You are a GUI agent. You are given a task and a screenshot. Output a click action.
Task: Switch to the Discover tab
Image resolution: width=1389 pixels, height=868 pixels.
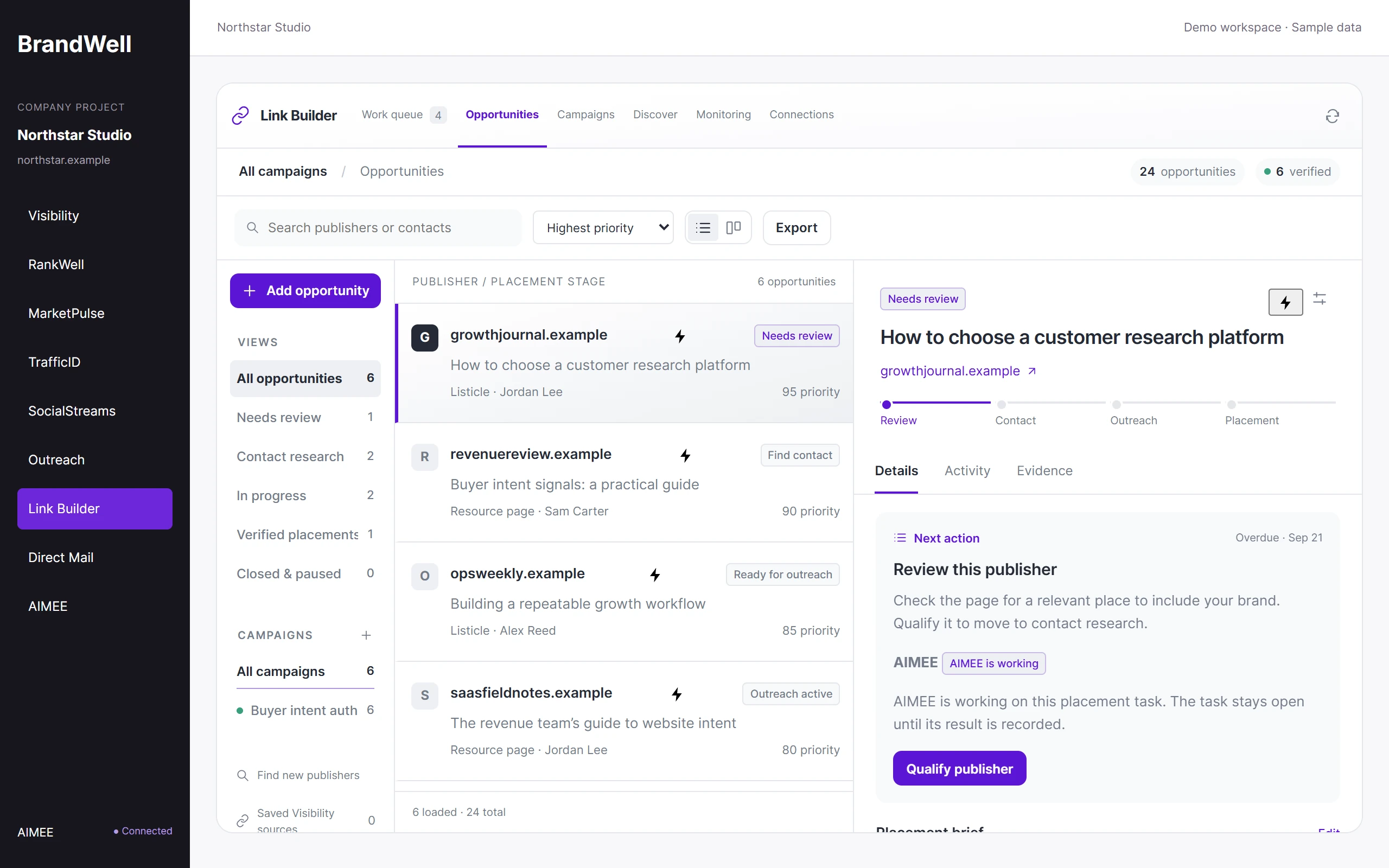(x=655, y=114)
